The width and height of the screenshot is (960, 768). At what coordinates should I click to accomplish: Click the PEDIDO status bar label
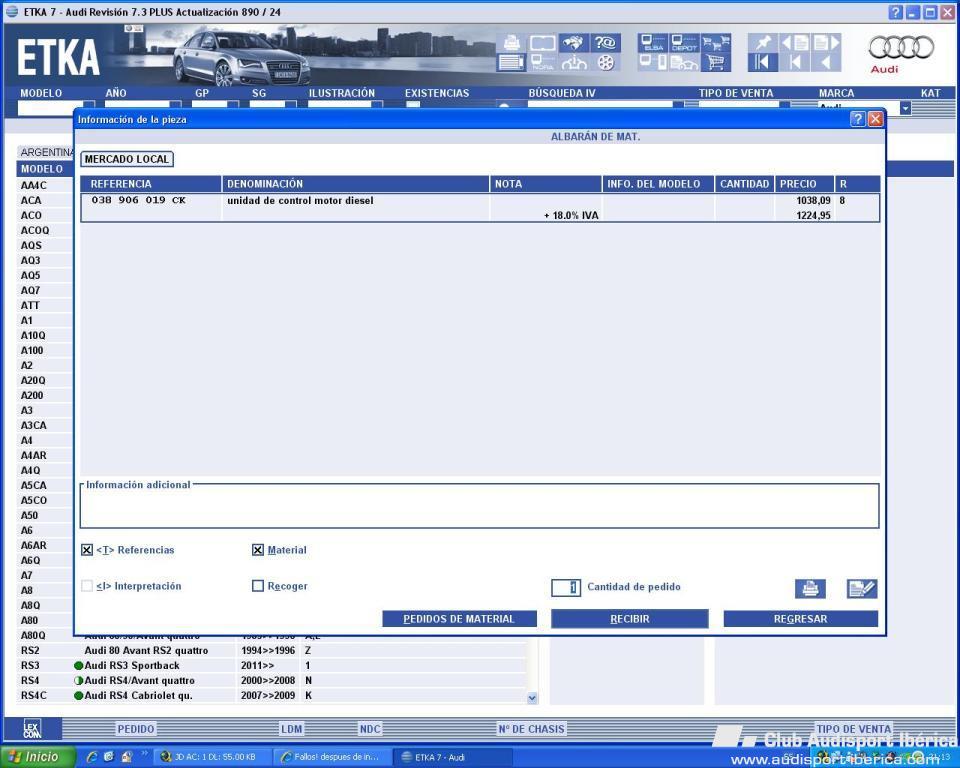click(x=136, y=729)
